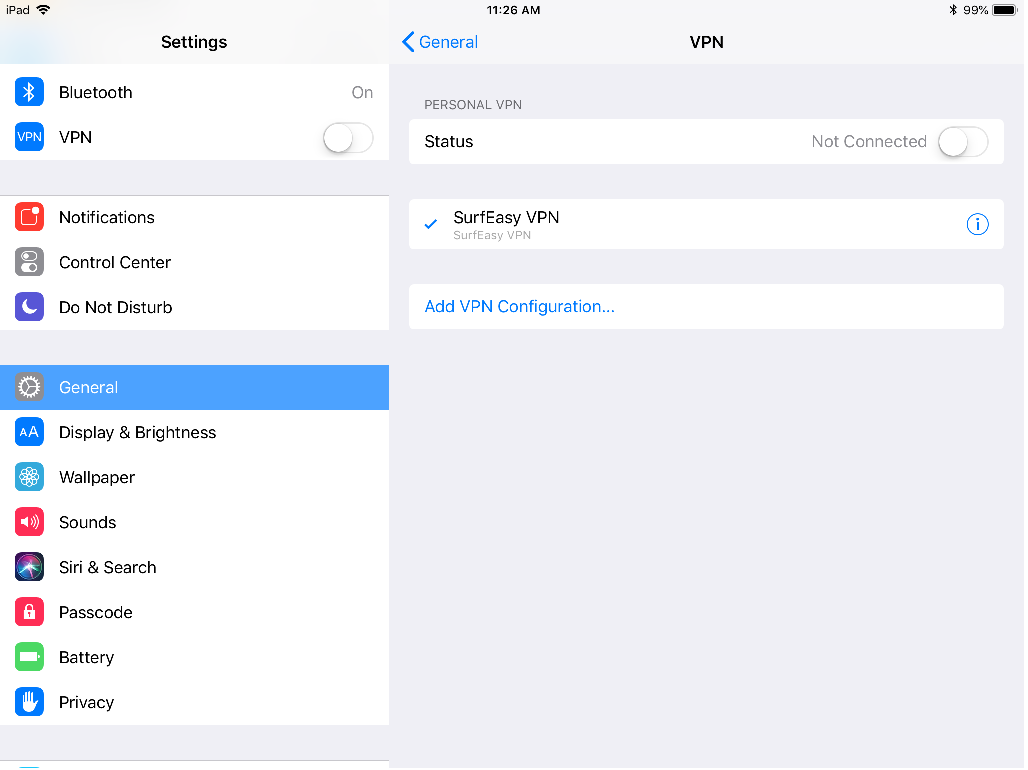This screenshot has height=770, width=1028.
Task: Select the SurfEasy VPN checkmark row
Action: pyautogui.click(x=600, y=224)
